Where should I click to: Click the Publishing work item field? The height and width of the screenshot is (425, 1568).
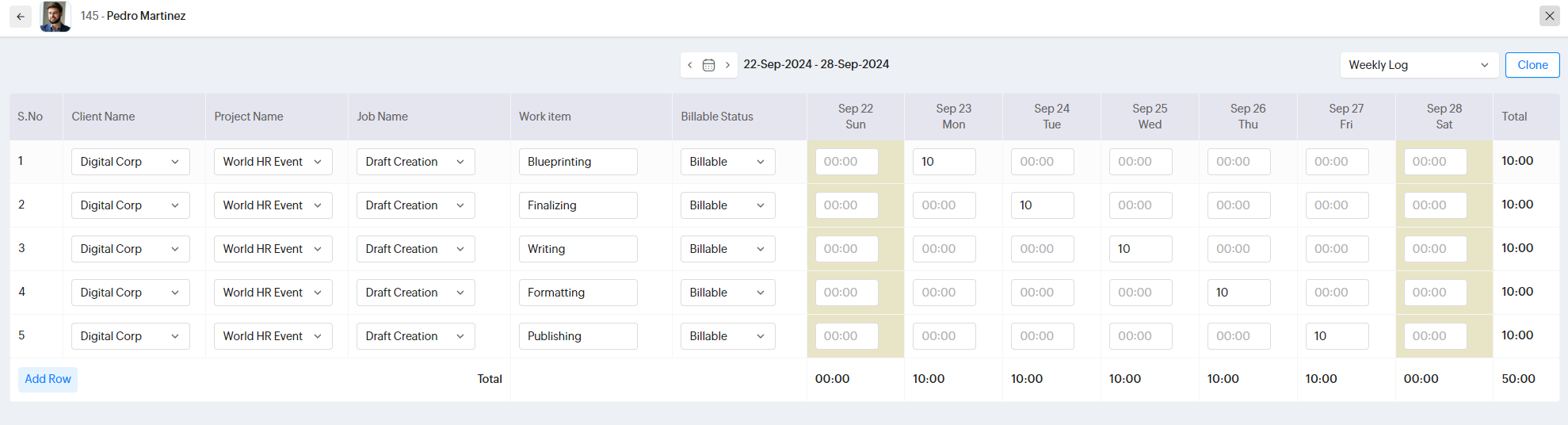click(578, 336)
